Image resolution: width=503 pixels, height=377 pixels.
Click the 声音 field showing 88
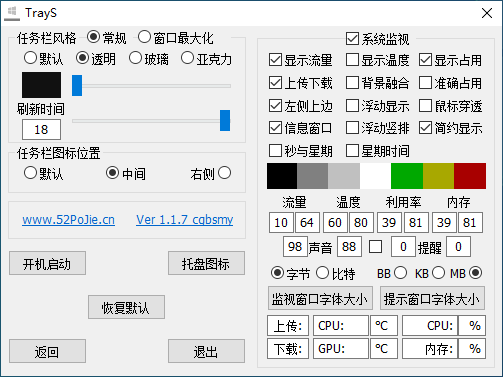pyautogui.click(x=349, y=247)
